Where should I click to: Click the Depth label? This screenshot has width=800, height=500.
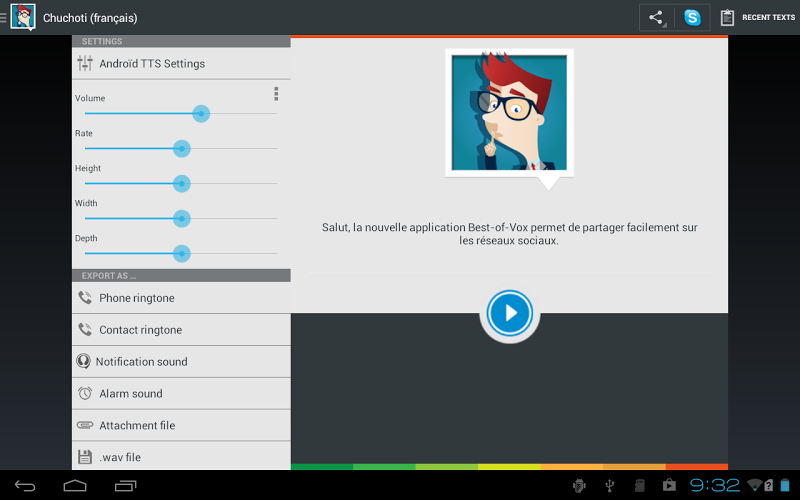(86, 238)
